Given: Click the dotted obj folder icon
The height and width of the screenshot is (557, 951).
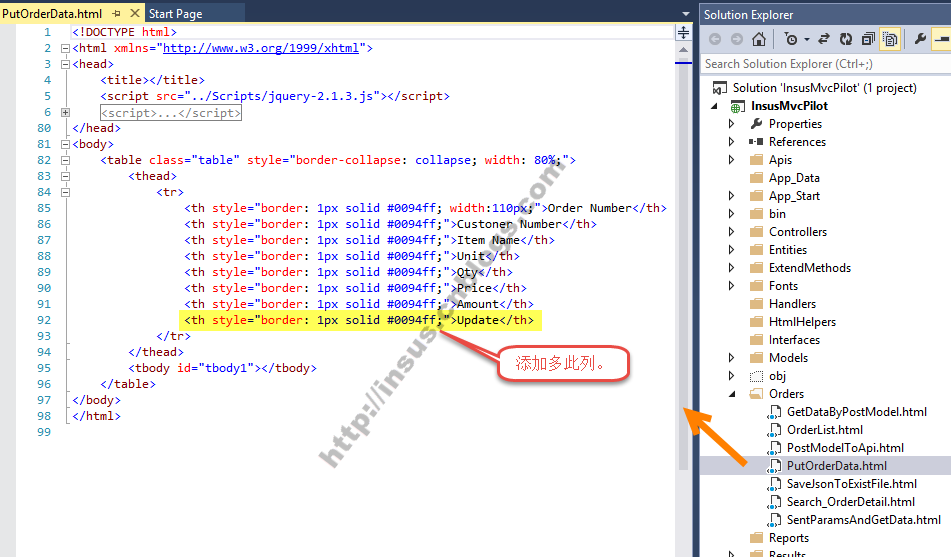Looking at the screenshot, I should (x=756, y=376).
